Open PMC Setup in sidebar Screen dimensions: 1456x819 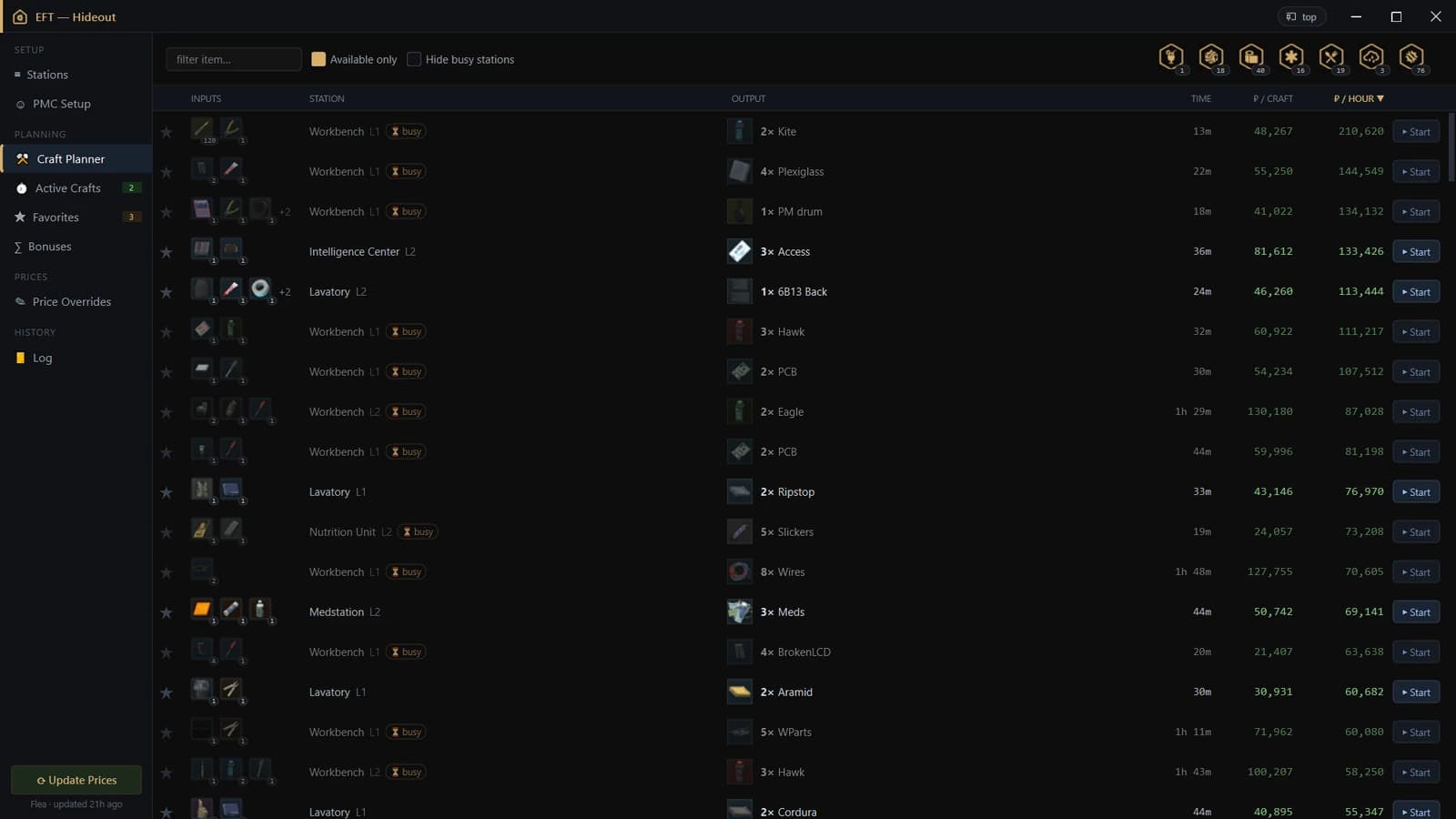76,104
